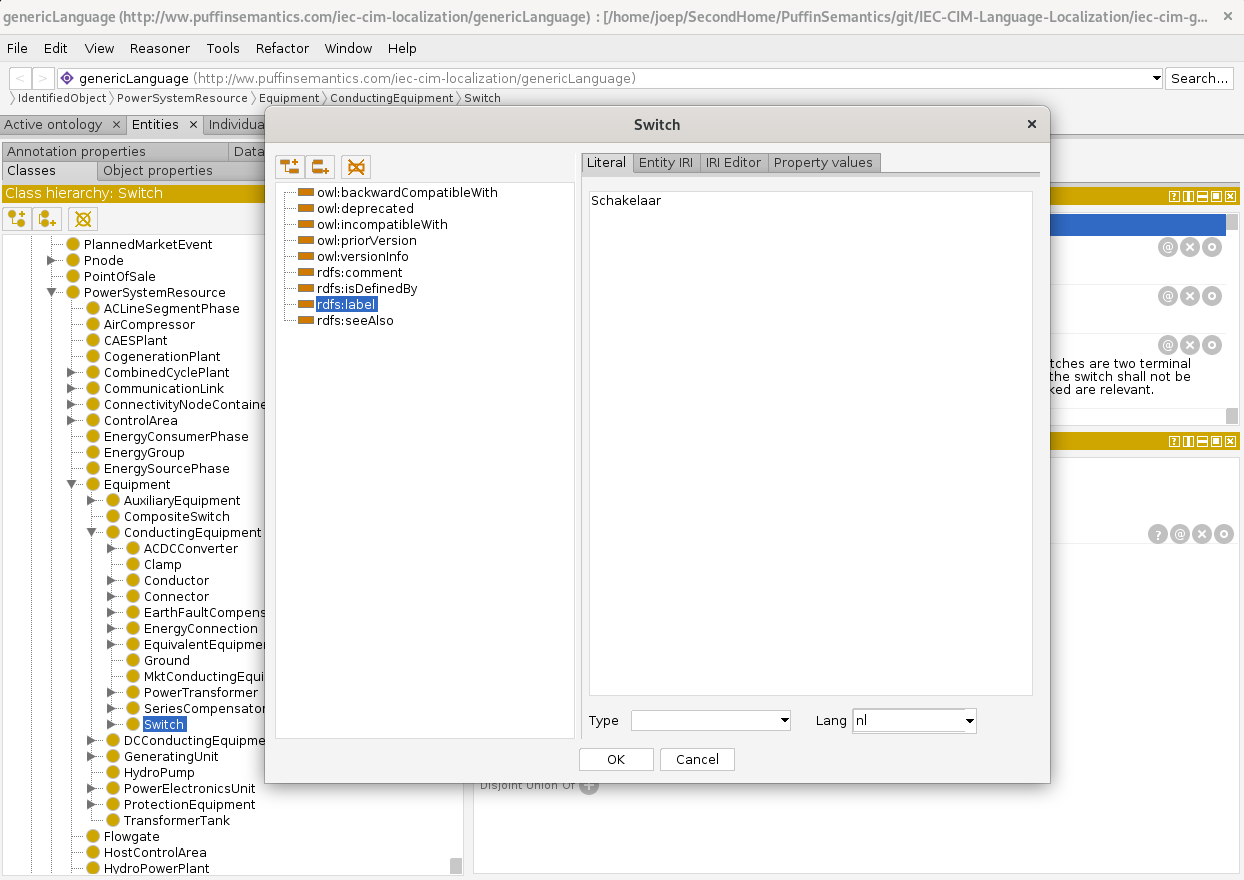
Task: Open the Reasoner menu
Action: click(x=160, y=48)
